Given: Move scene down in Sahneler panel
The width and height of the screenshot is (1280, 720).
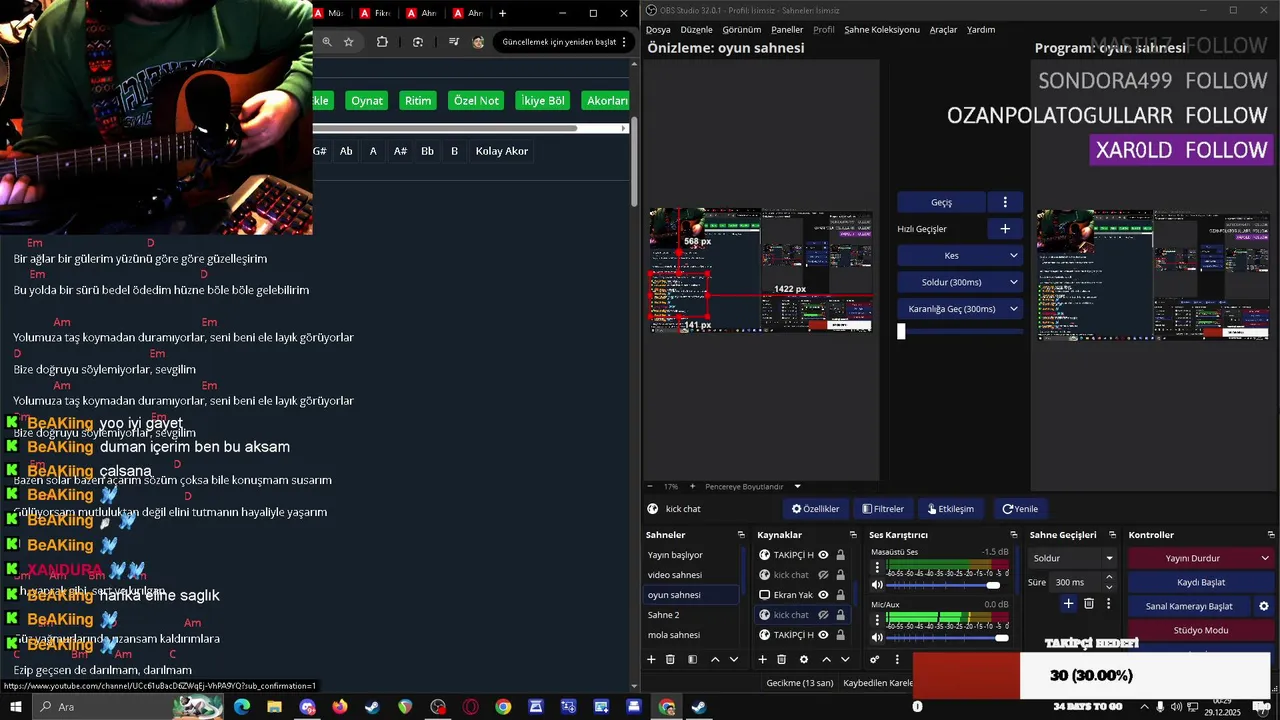Looking at the screenshot, I should coord(734,659).
